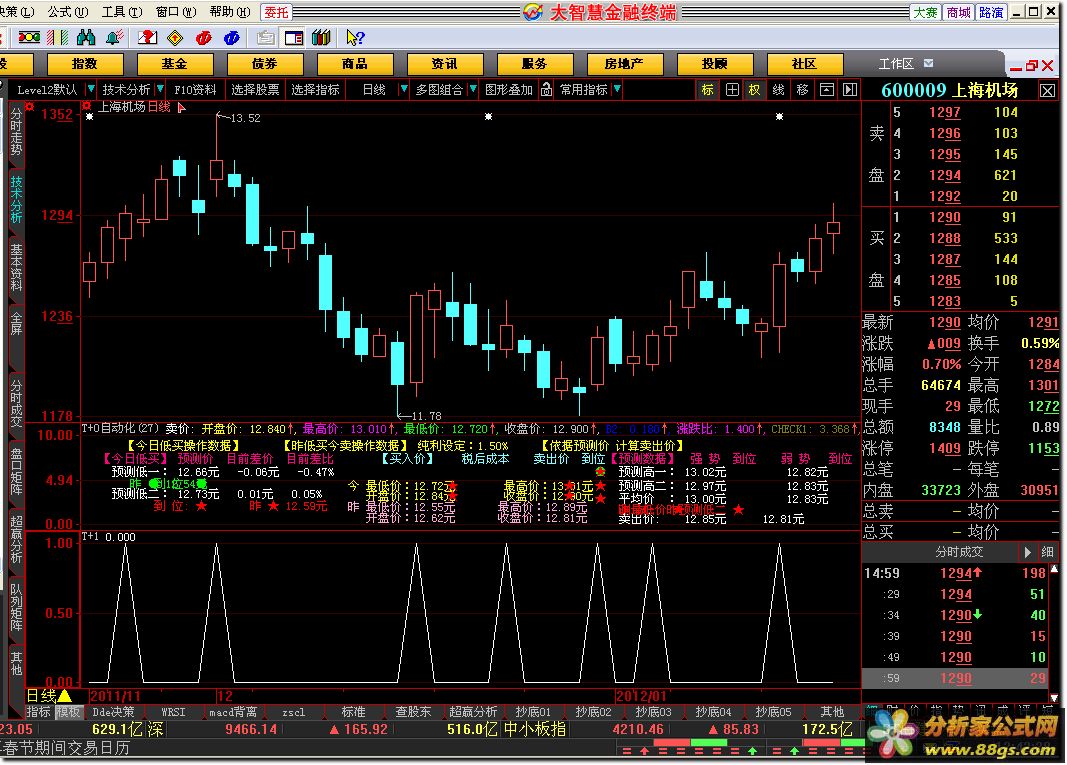
Task: Click the grayed clipboard toolbar icon
Action: tap(265, 37)
